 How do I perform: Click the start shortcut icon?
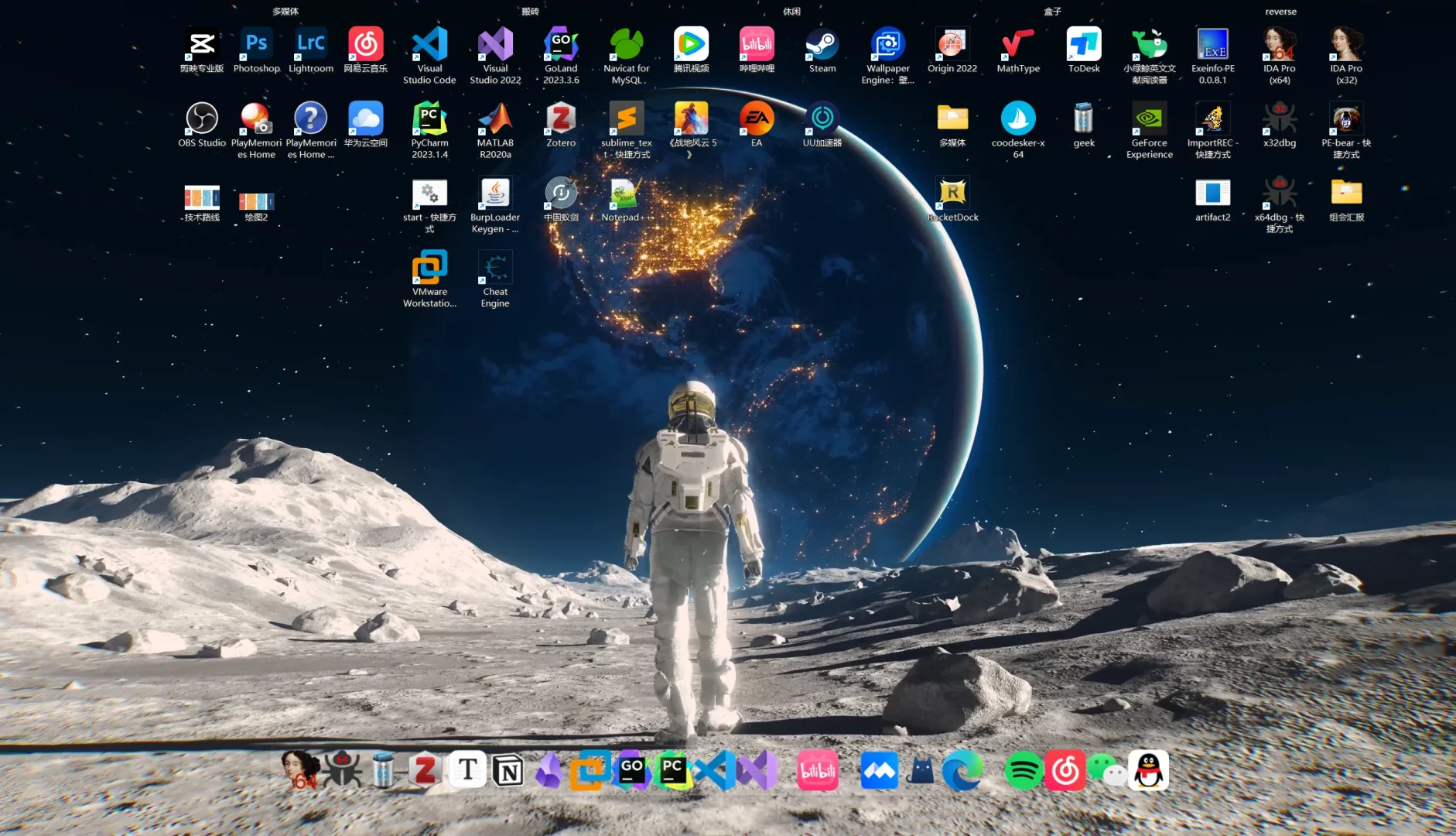pos(429,205)
